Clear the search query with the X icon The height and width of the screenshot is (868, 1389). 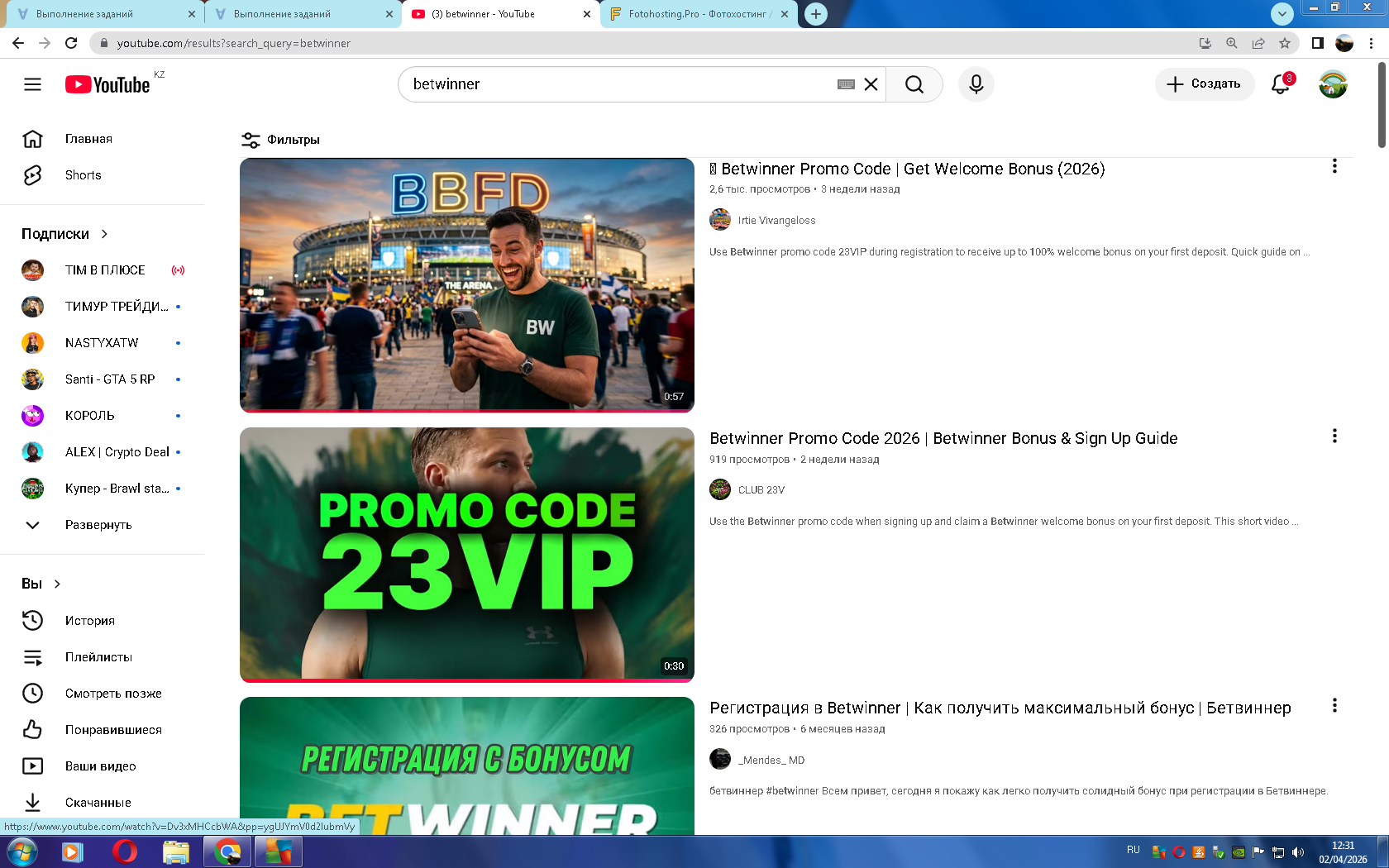tap(871, 84)
